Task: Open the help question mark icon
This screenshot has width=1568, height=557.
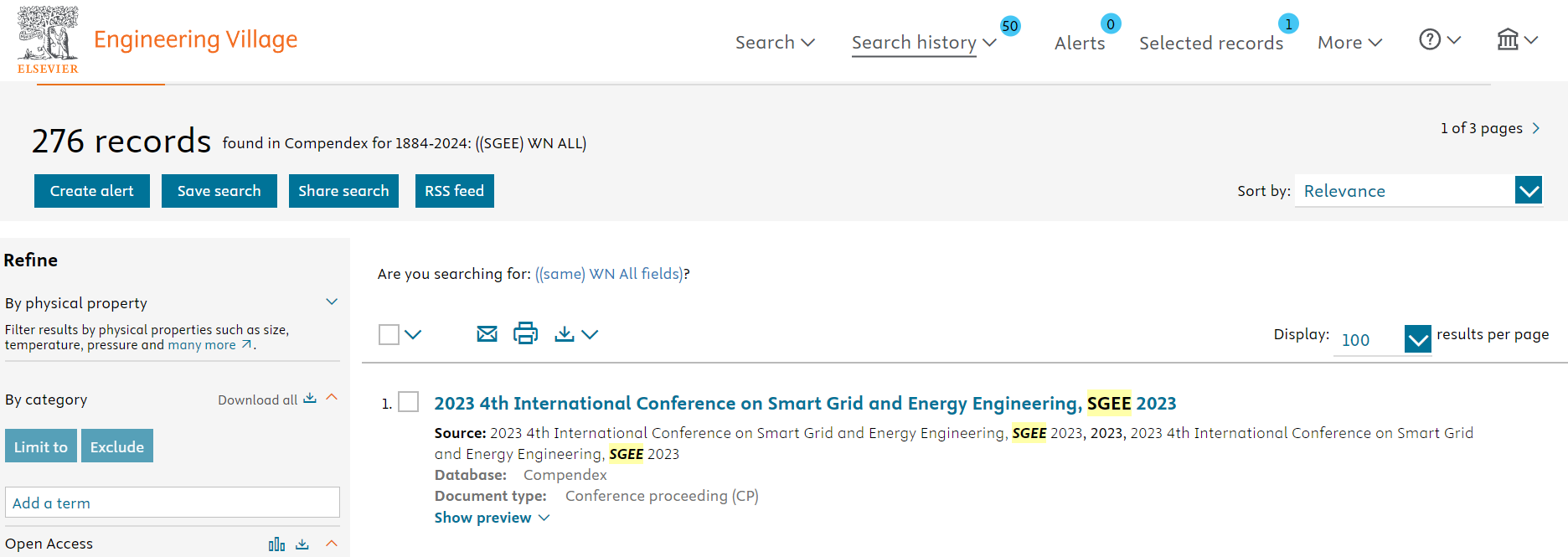Action: [1430, 39]
